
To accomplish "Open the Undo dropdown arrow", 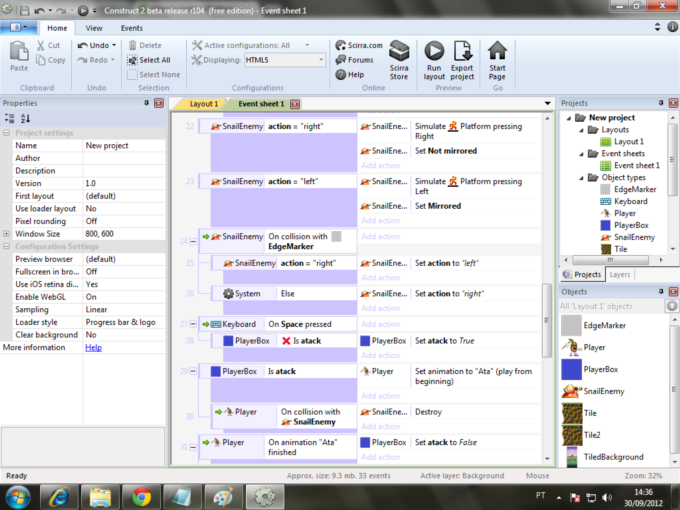I will pyautogui.click(x=114, y=45).
